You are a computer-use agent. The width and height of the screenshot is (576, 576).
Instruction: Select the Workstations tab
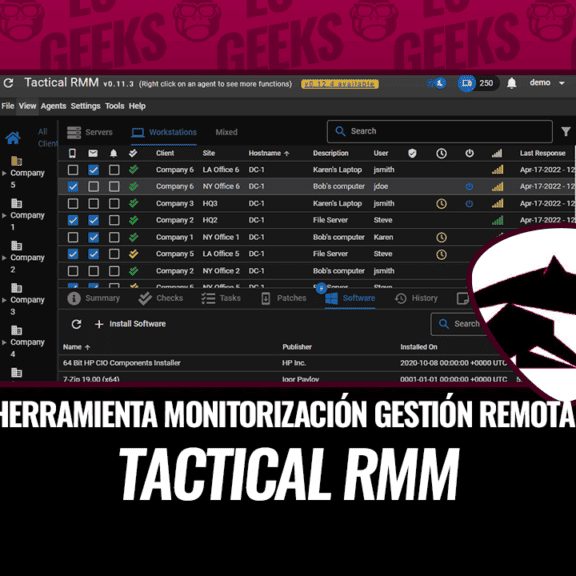(x=164, y=132)
